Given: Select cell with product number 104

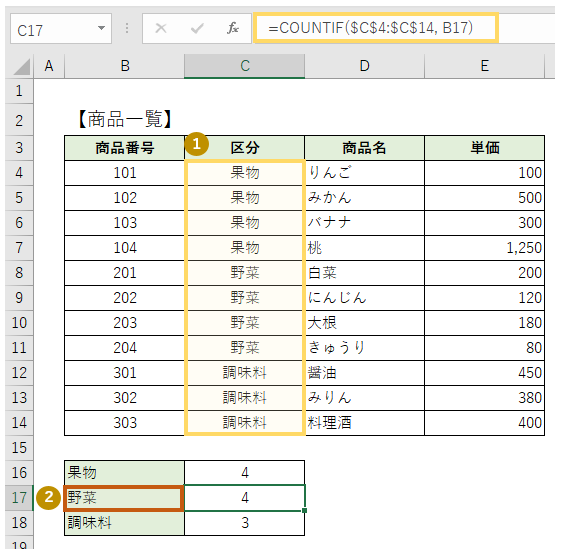Looking at the screenshot, I should [125, 248].
